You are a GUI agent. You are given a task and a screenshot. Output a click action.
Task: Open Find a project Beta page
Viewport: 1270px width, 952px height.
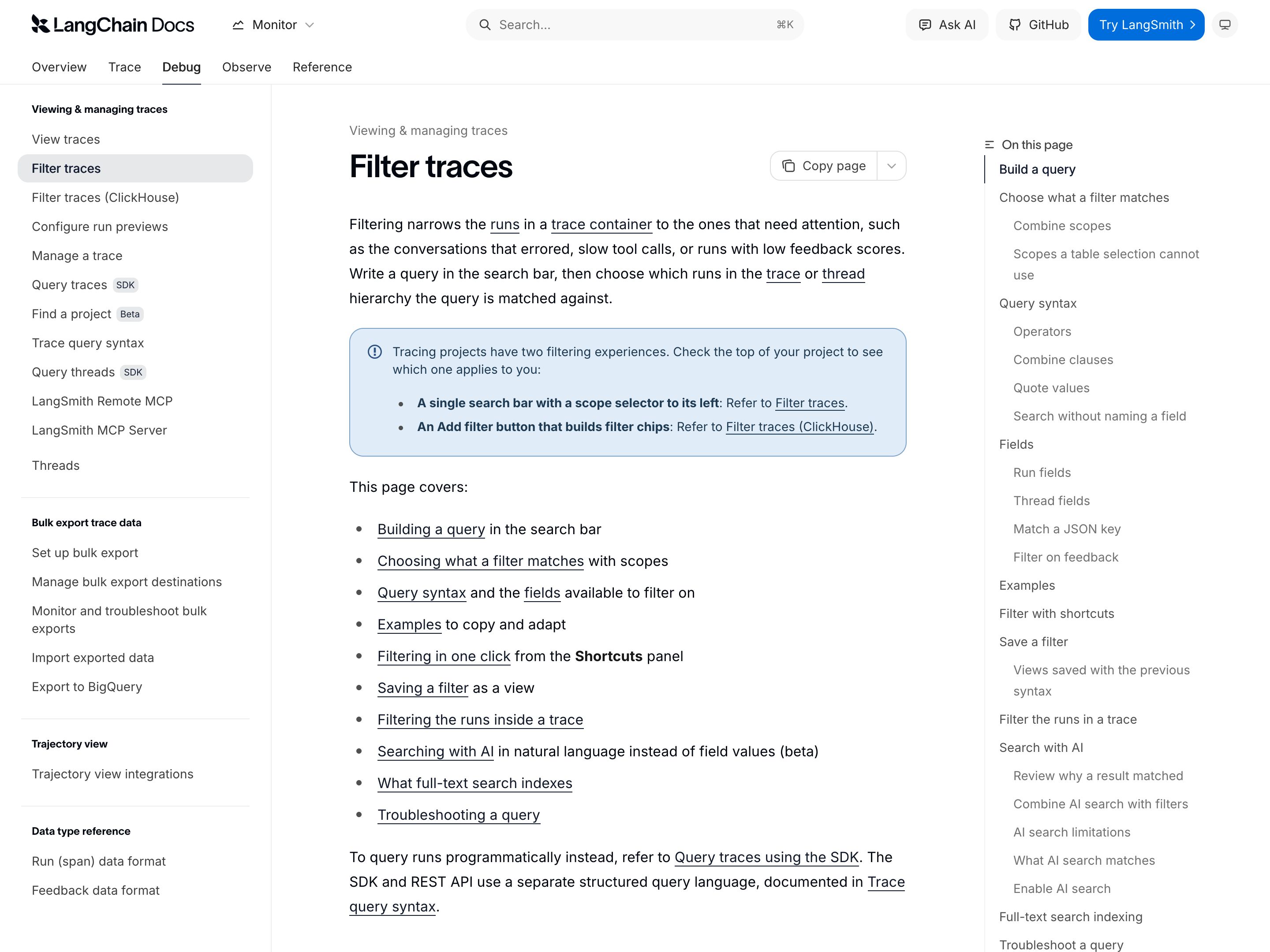click(x=135, y=314)
